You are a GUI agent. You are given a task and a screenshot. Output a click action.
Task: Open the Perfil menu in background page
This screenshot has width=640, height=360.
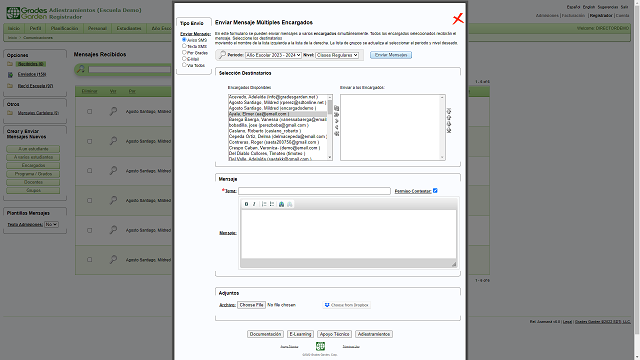tap(36, 28)
